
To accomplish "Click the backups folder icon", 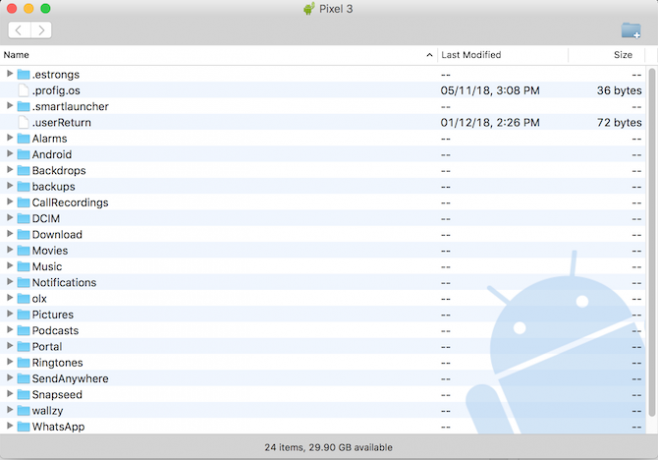I will 24,186.
